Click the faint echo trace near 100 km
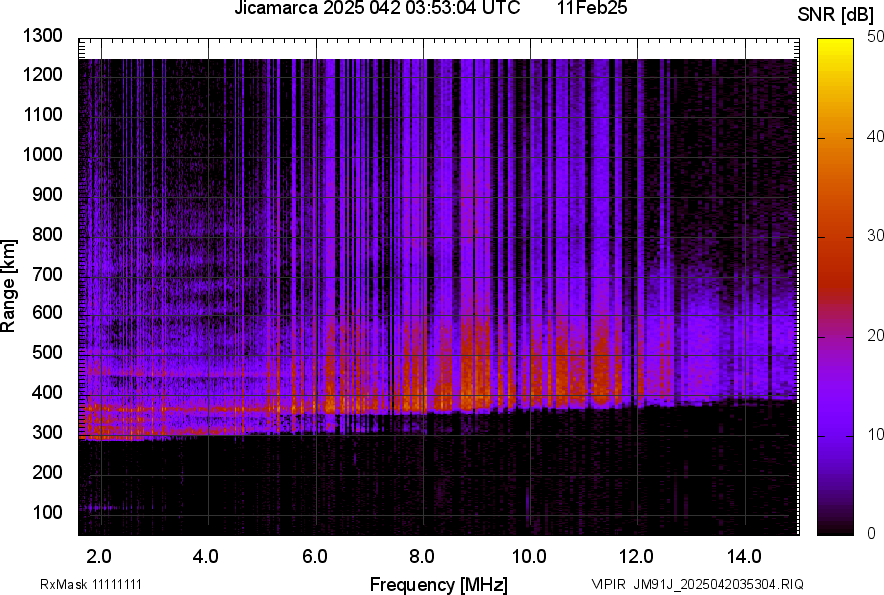This screenshot has width=884, height=595. (x=100, y=508)
